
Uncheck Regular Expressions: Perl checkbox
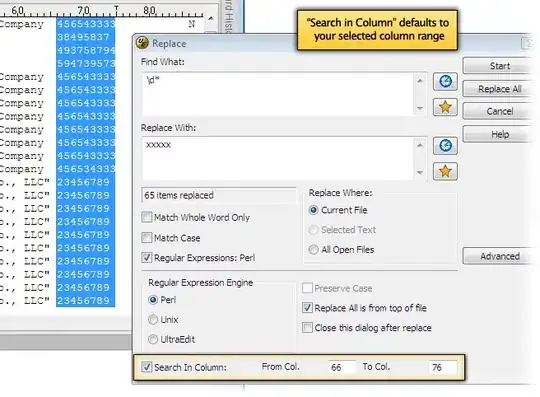tap(147, 258)
